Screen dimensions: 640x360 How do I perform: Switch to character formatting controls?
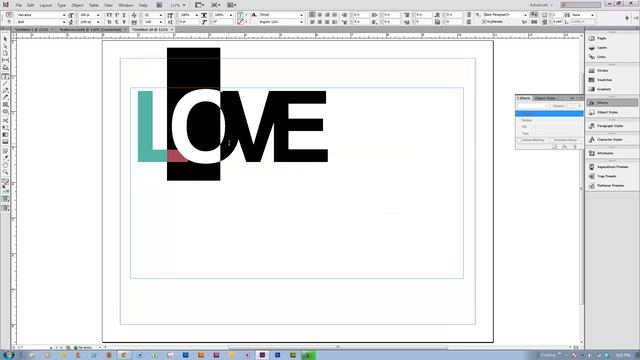pos(9,15)
